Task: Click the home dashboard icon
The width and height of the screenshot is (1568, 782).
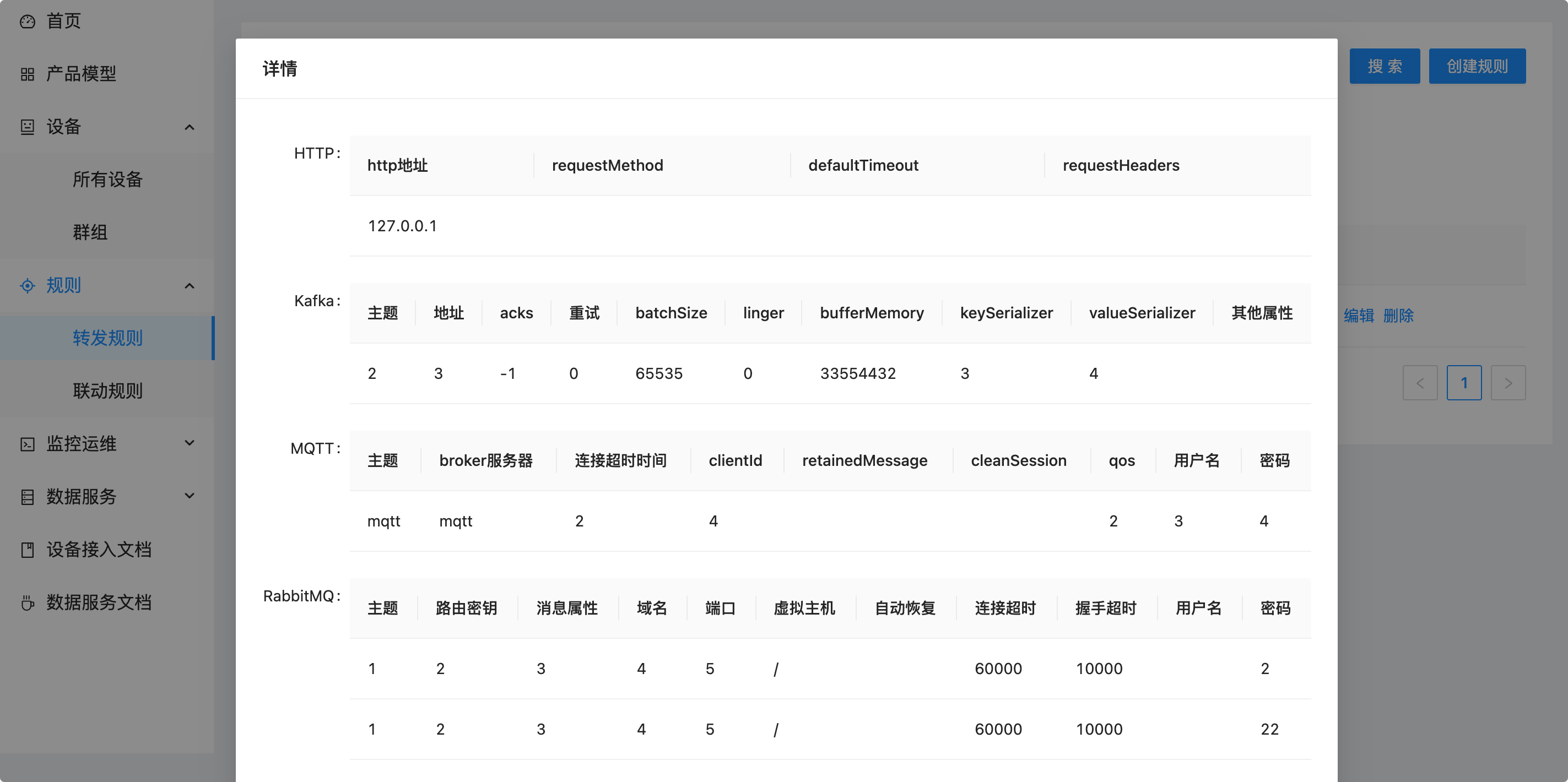Action: (x=28, y=21)
